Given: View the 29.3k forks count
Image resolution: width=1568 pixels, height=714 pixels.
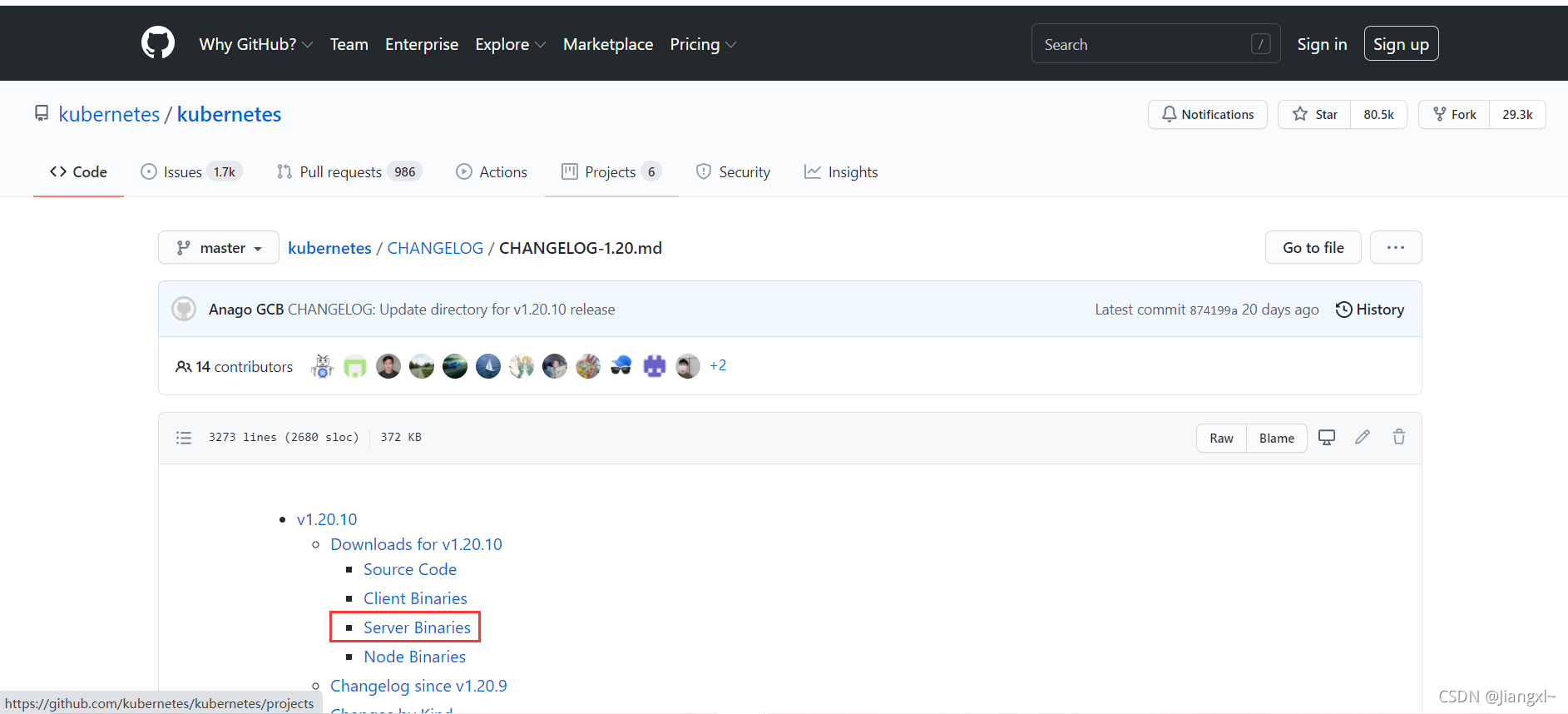Looking at the screenshot, I should click(1517, 115).
